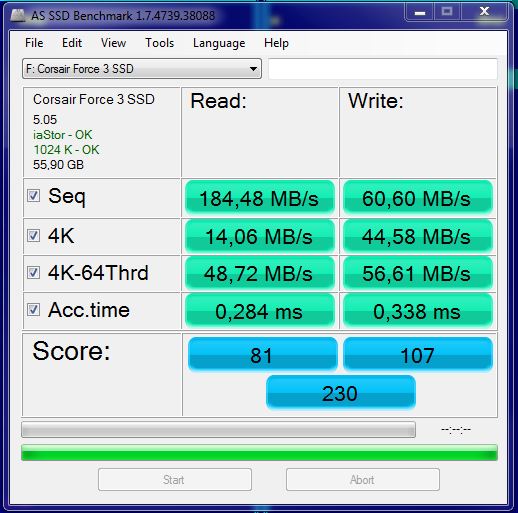The image size is (518, 513).
Task: Open the View menu
Action: [x=113, y=43]
